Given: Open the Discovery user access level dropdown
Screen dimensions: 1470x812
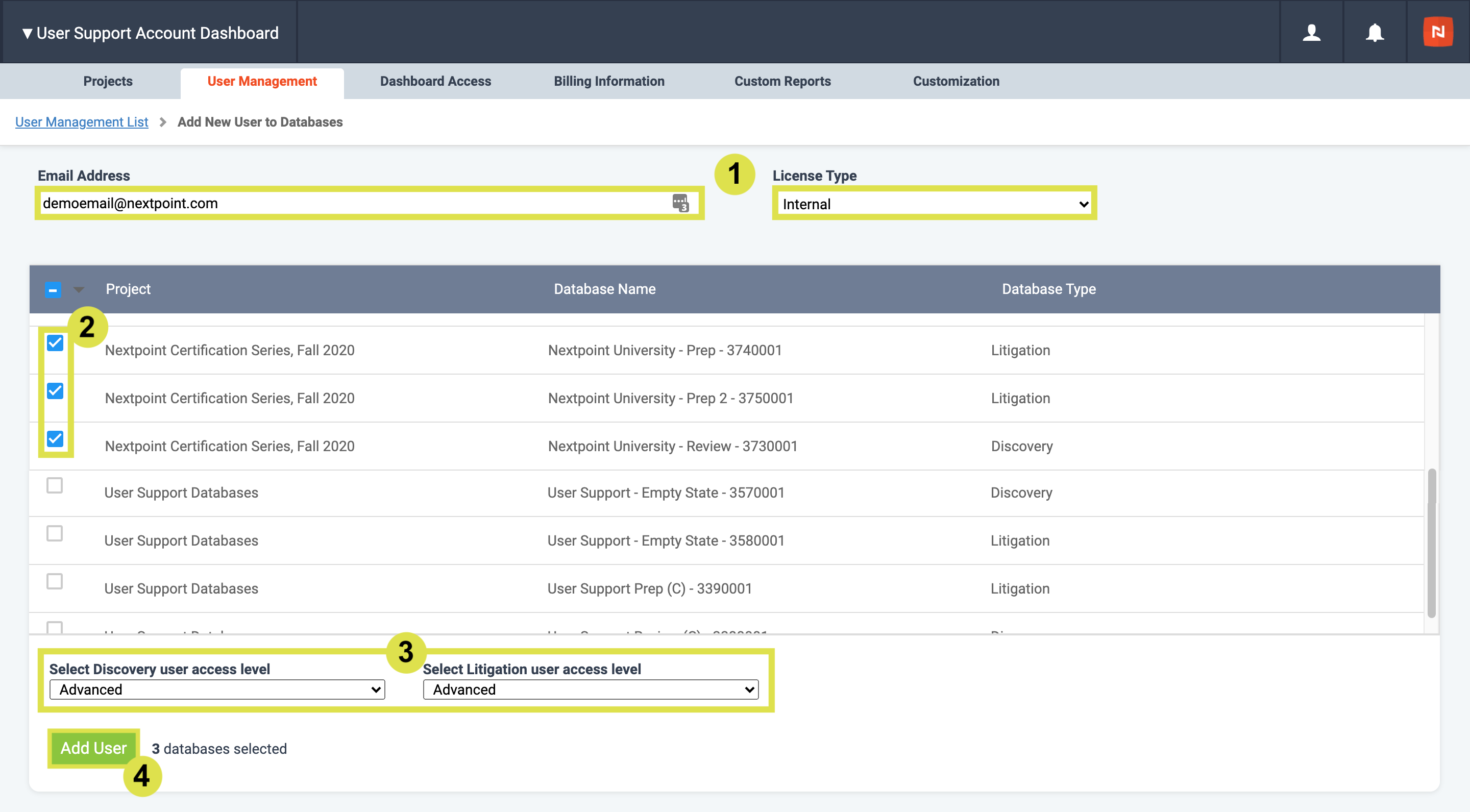Looking at the screenshot, I should [217, 690].
